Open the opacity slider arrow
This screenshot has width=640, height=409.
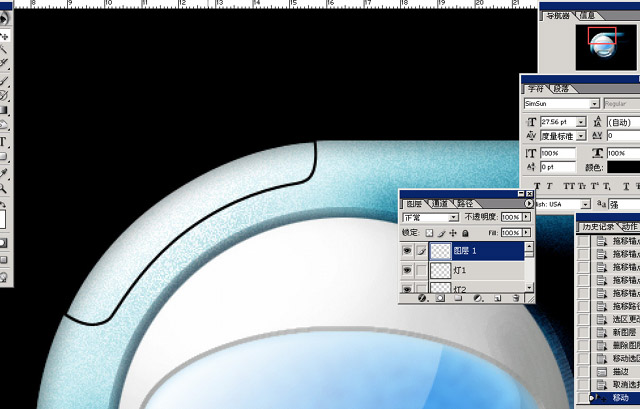click(x=527, y=217)
